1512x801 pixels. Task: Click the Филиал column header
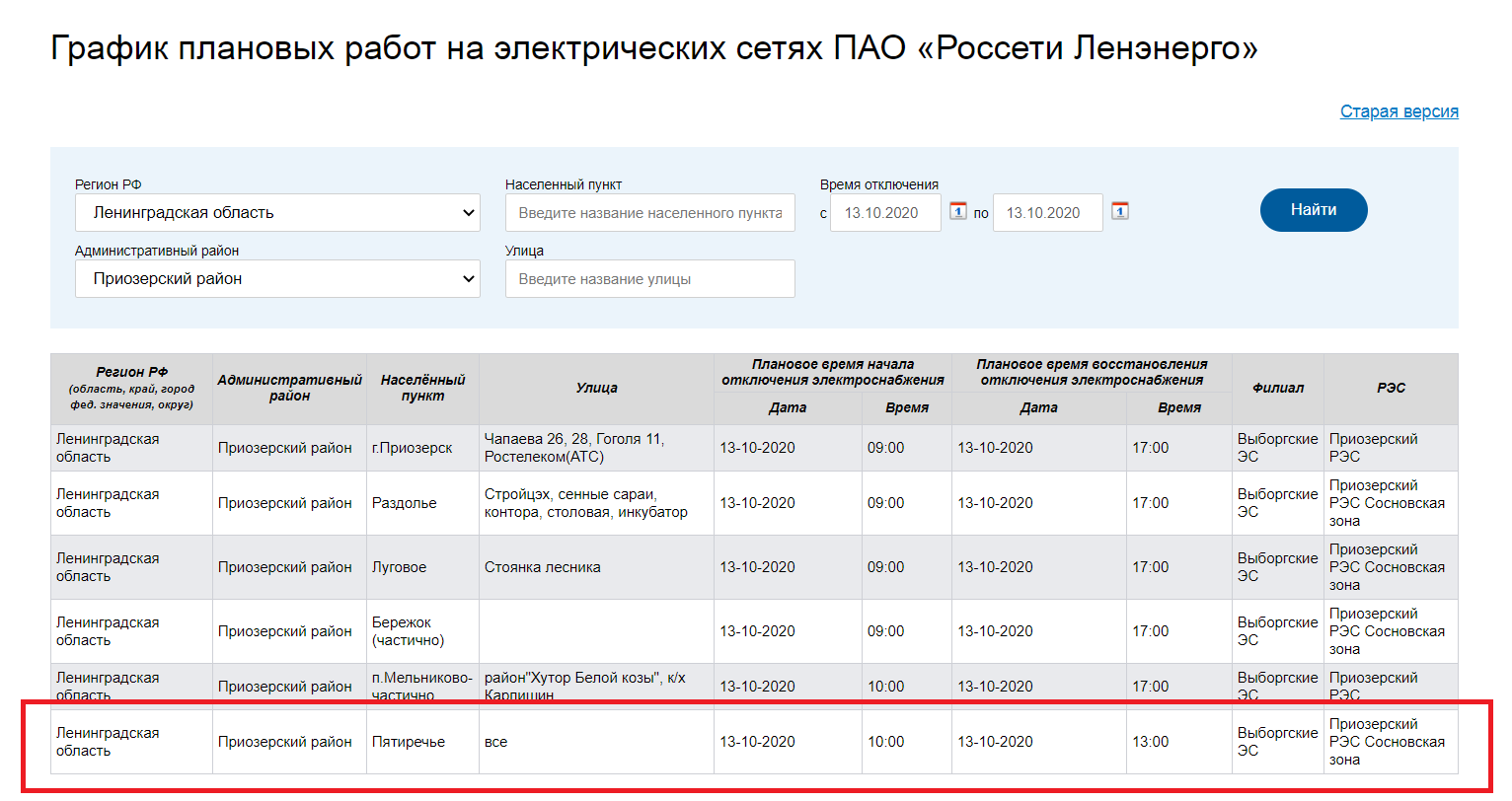[1278, 389]
